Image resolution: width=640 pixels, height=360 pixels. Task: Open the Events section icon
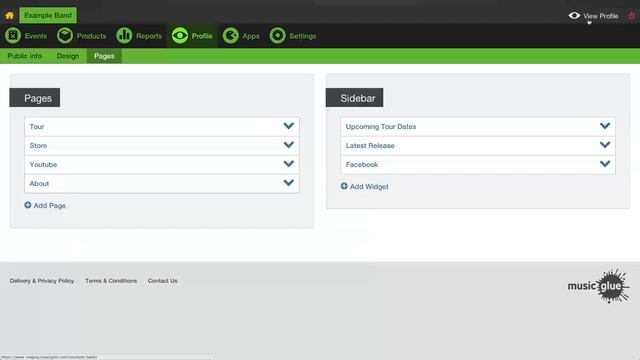coord(13,36)
